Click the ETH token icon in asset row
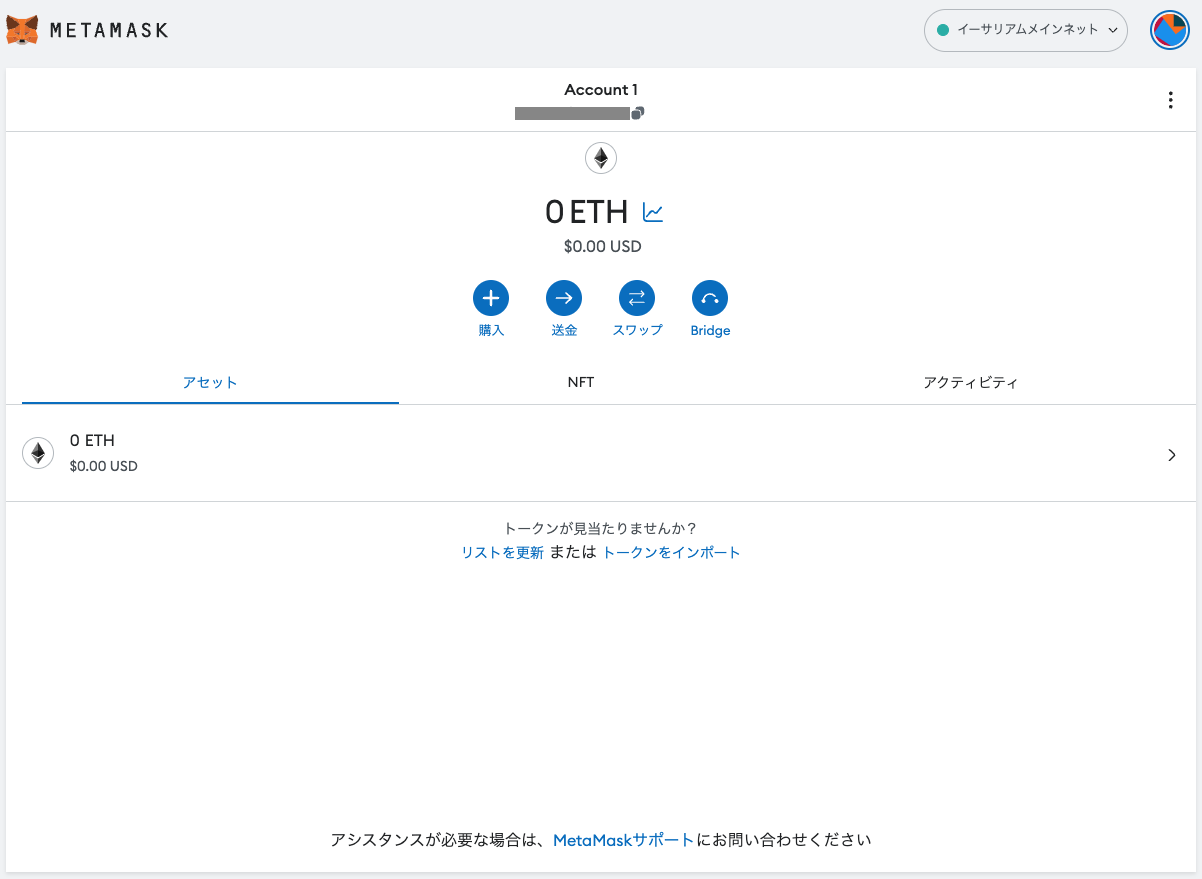The width and height of the screenshot is (1202, 879). [38, 453]
